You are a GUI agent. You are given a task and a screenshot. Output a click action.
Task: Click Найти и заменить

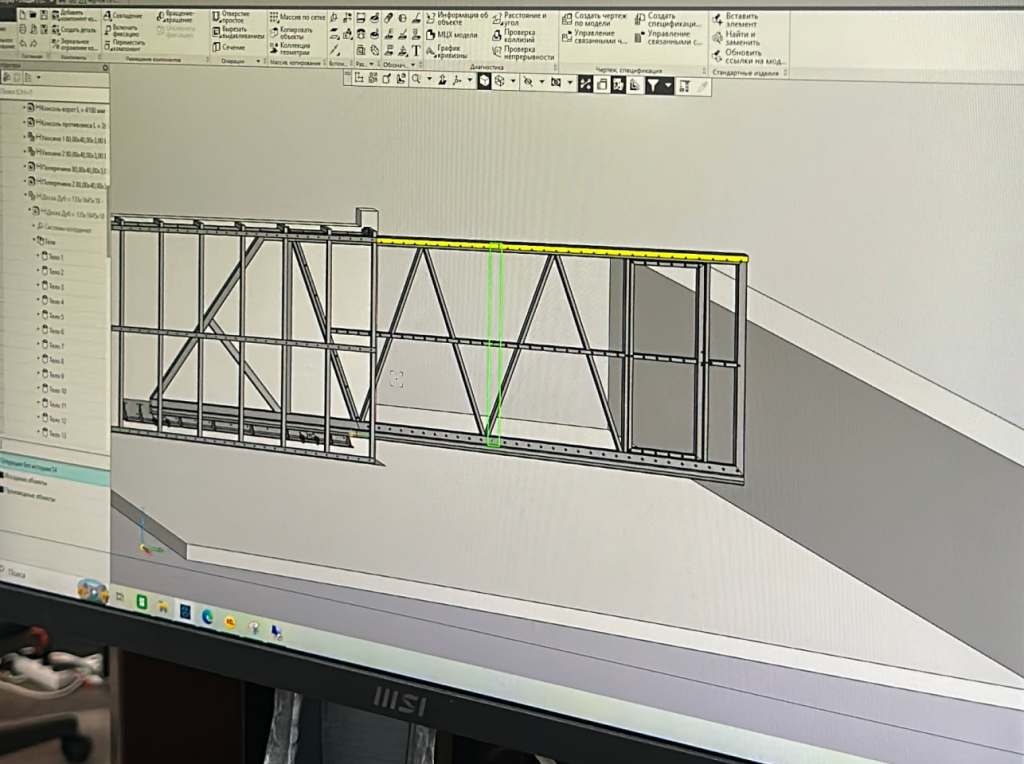736,38
